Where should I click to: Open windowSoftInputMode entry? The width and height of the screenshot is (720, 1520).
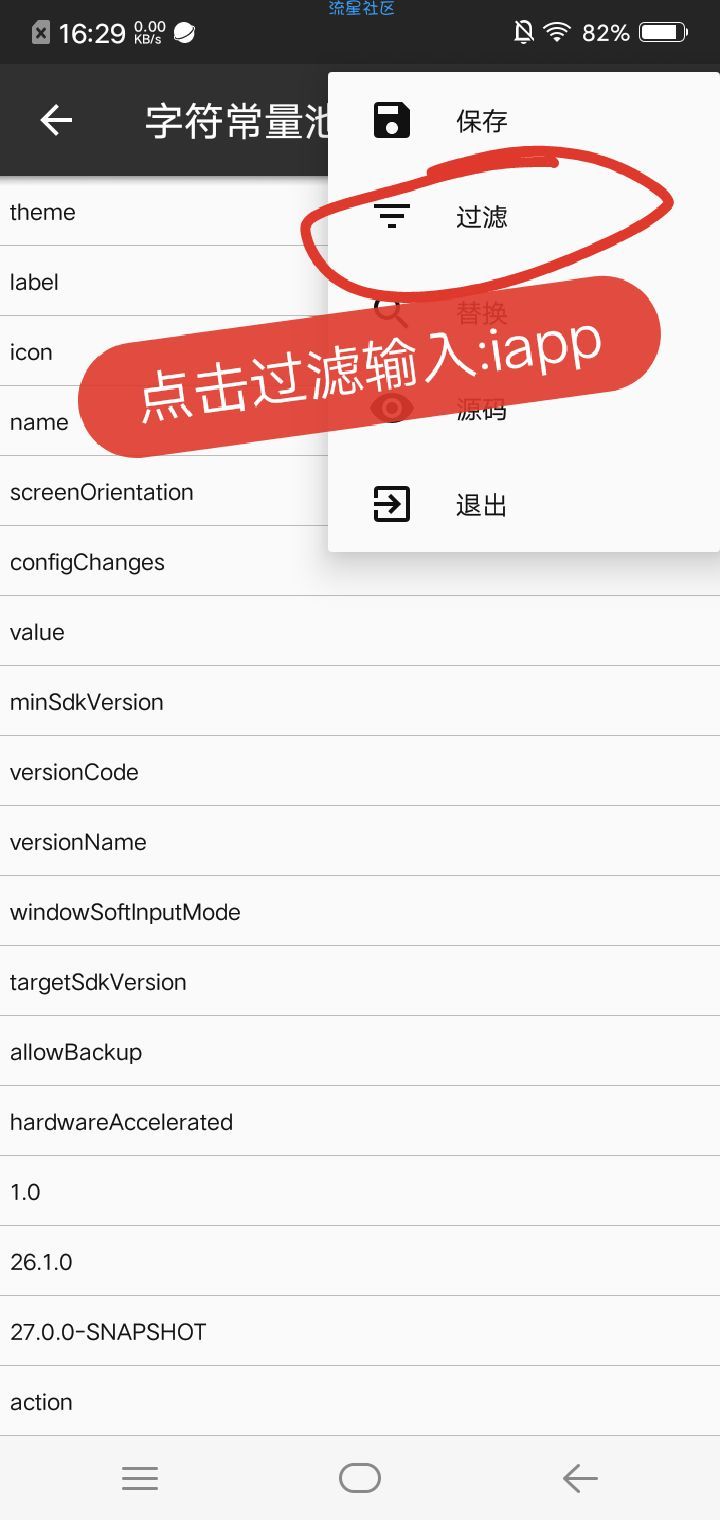[360, 912]
